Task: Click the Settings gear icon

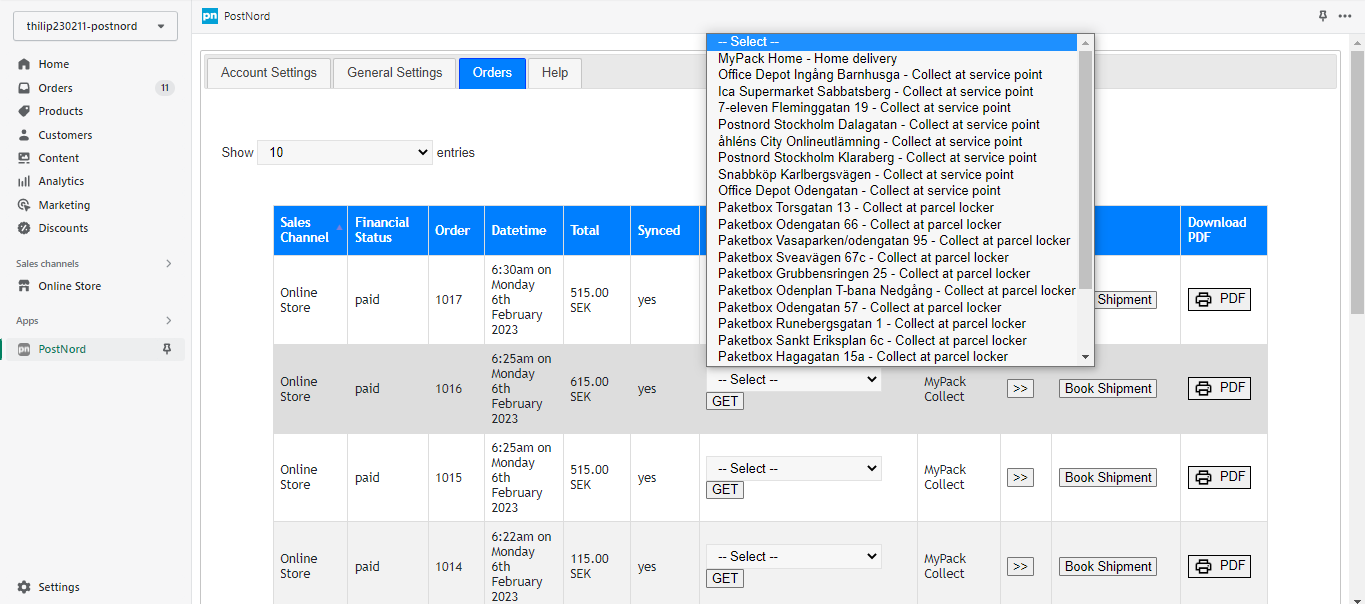Action: 24,587
